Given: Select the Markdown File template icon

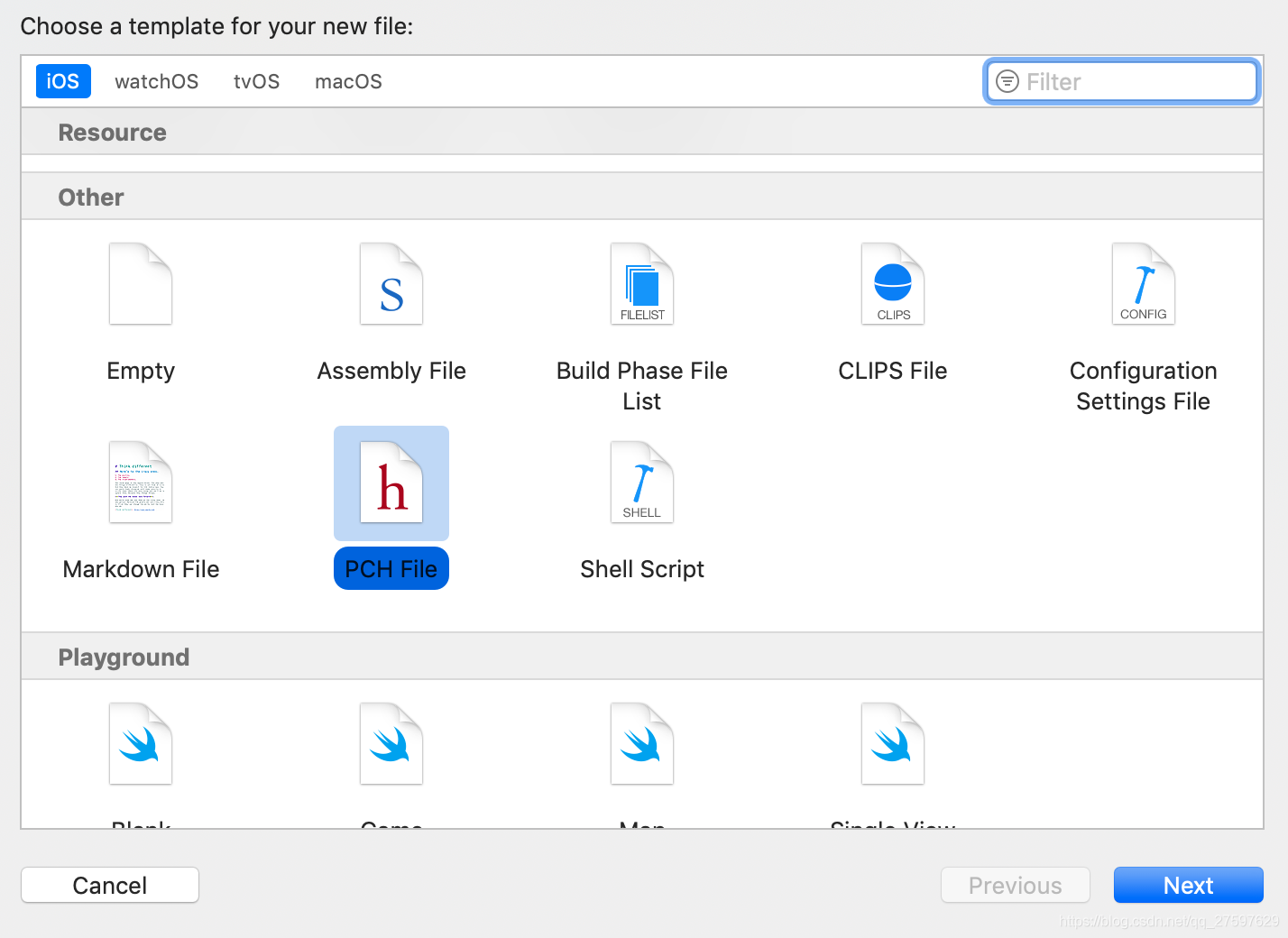Looking at the screenshot, I should (x=141, y=482).
